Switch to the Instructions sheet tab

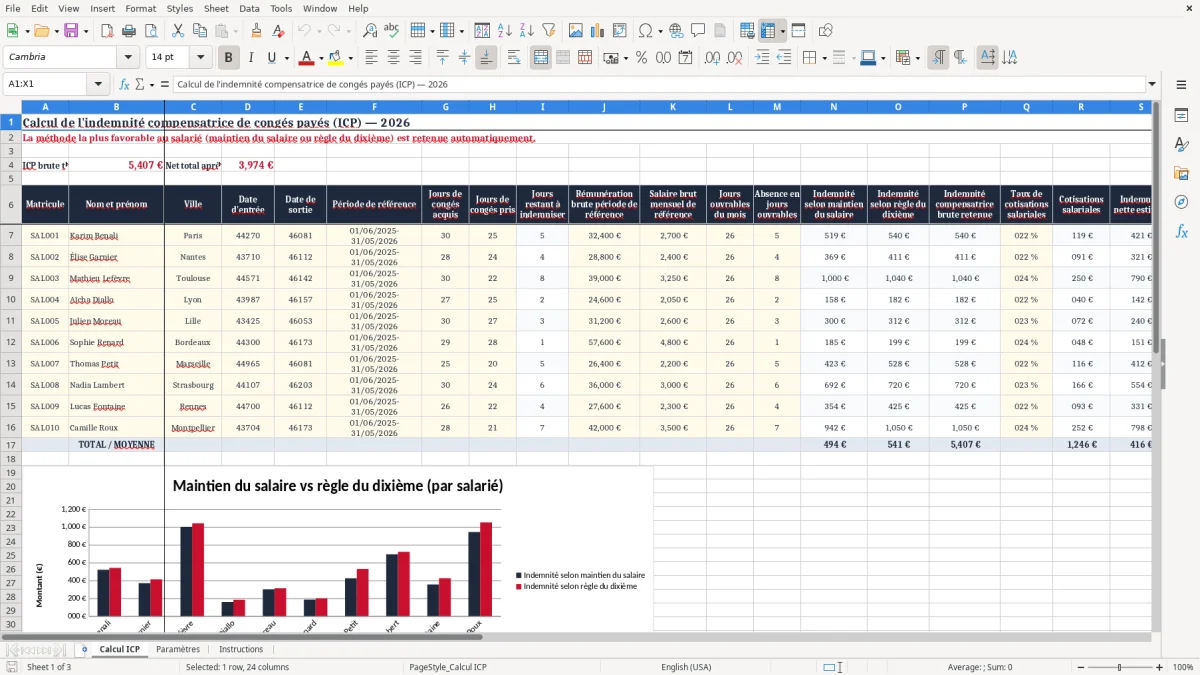coord(241,649)
